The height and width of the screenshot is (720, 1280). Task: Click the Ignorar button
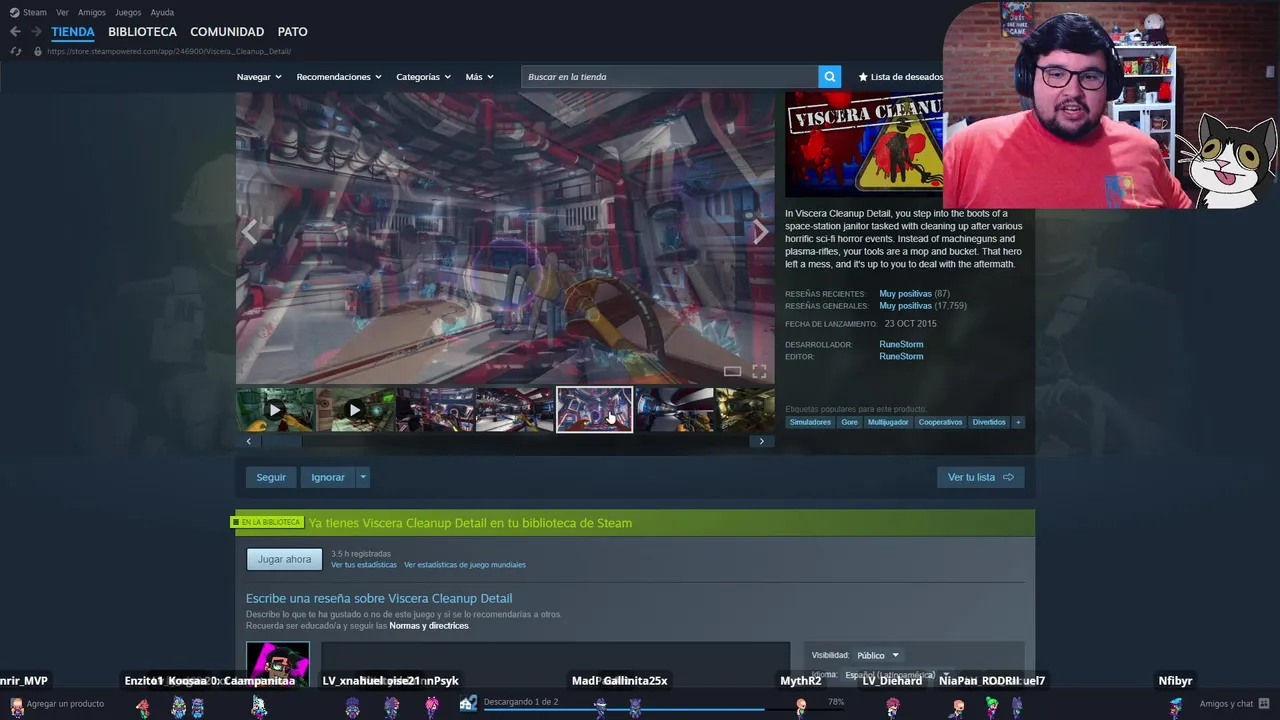tap(328, 477)
